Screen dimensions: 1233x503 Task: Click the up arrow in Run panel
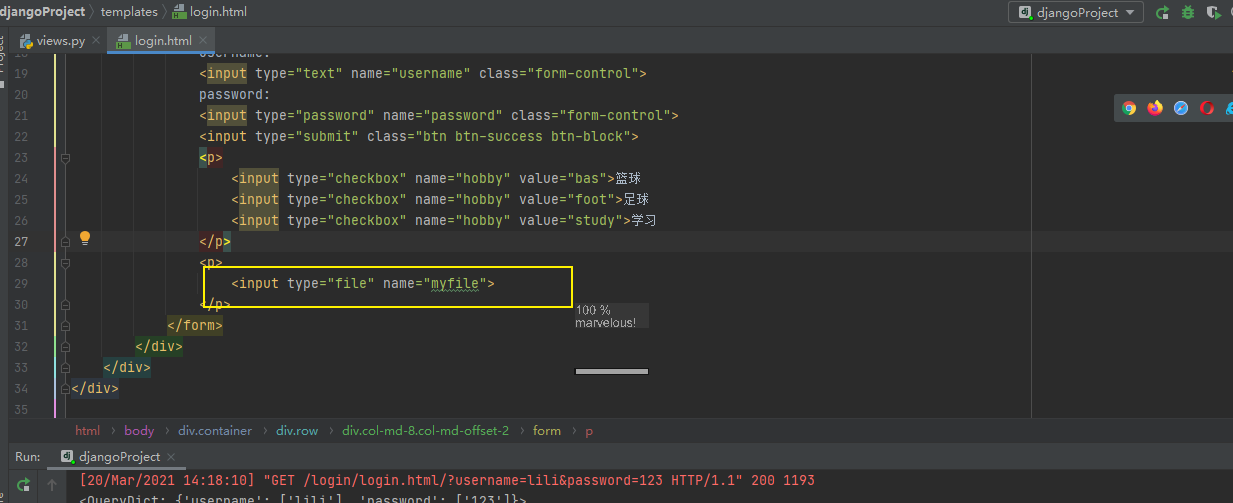[53, 485]
